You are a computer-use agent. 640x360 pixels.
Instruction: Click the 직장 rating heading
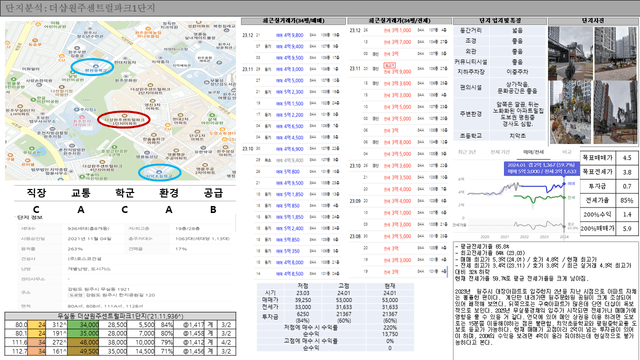click(36, 193)
